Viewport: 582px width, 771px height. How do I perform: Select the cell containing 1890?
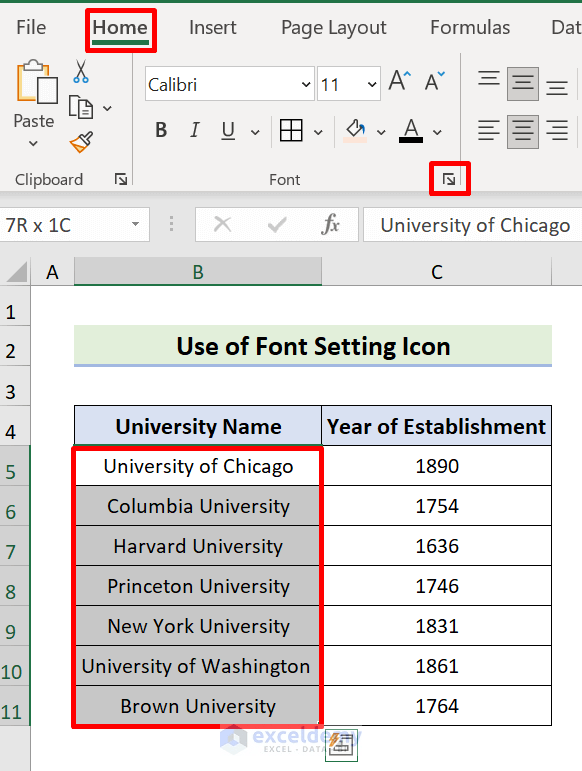pyautogui.click(x=436, y=466)
